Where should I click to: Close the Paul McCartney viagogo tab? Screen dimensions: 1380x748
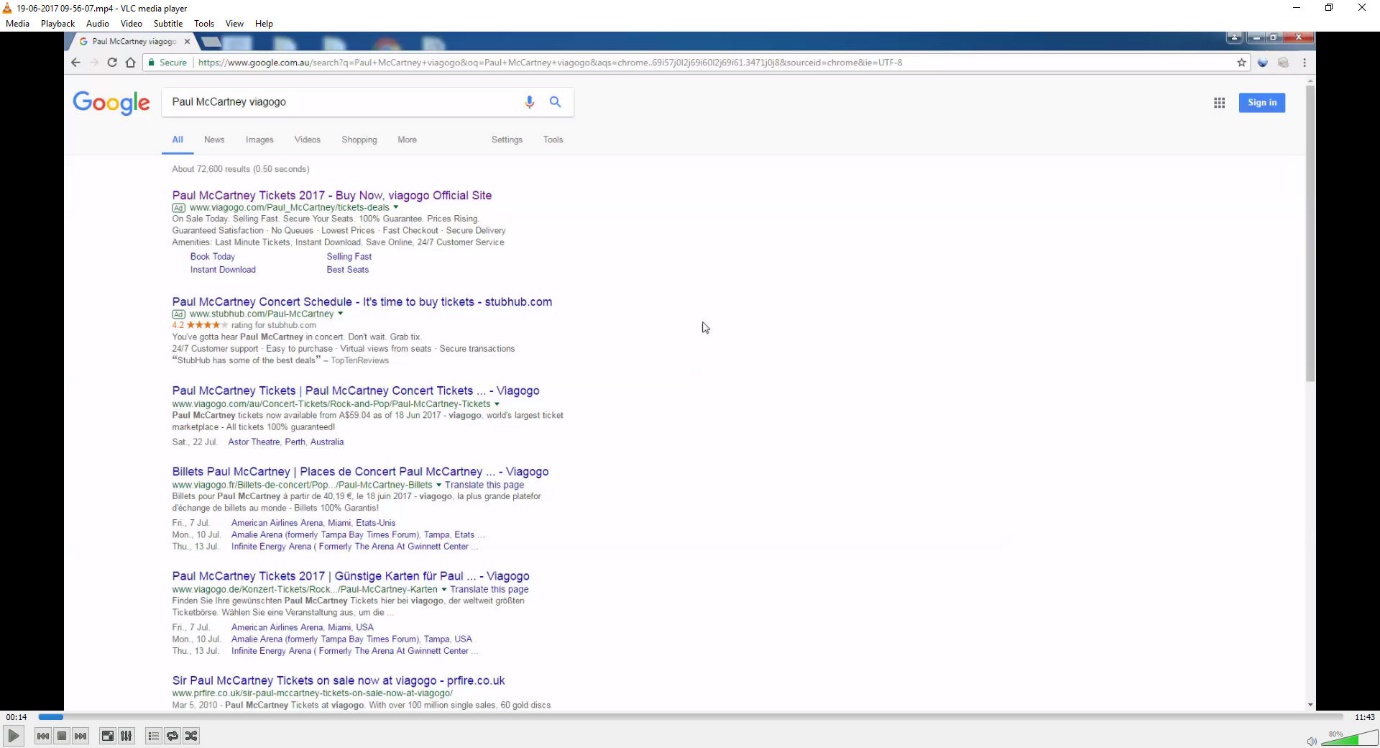[187, 42]
